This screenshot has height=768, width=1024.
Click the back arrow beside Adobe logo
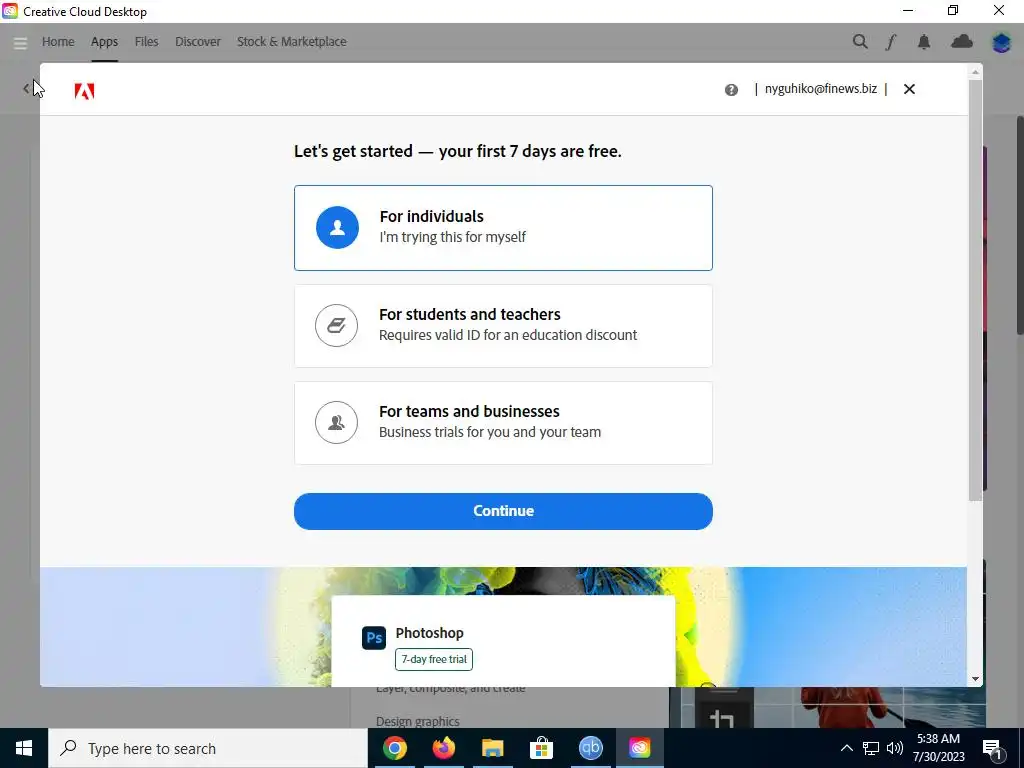point(26,88)
